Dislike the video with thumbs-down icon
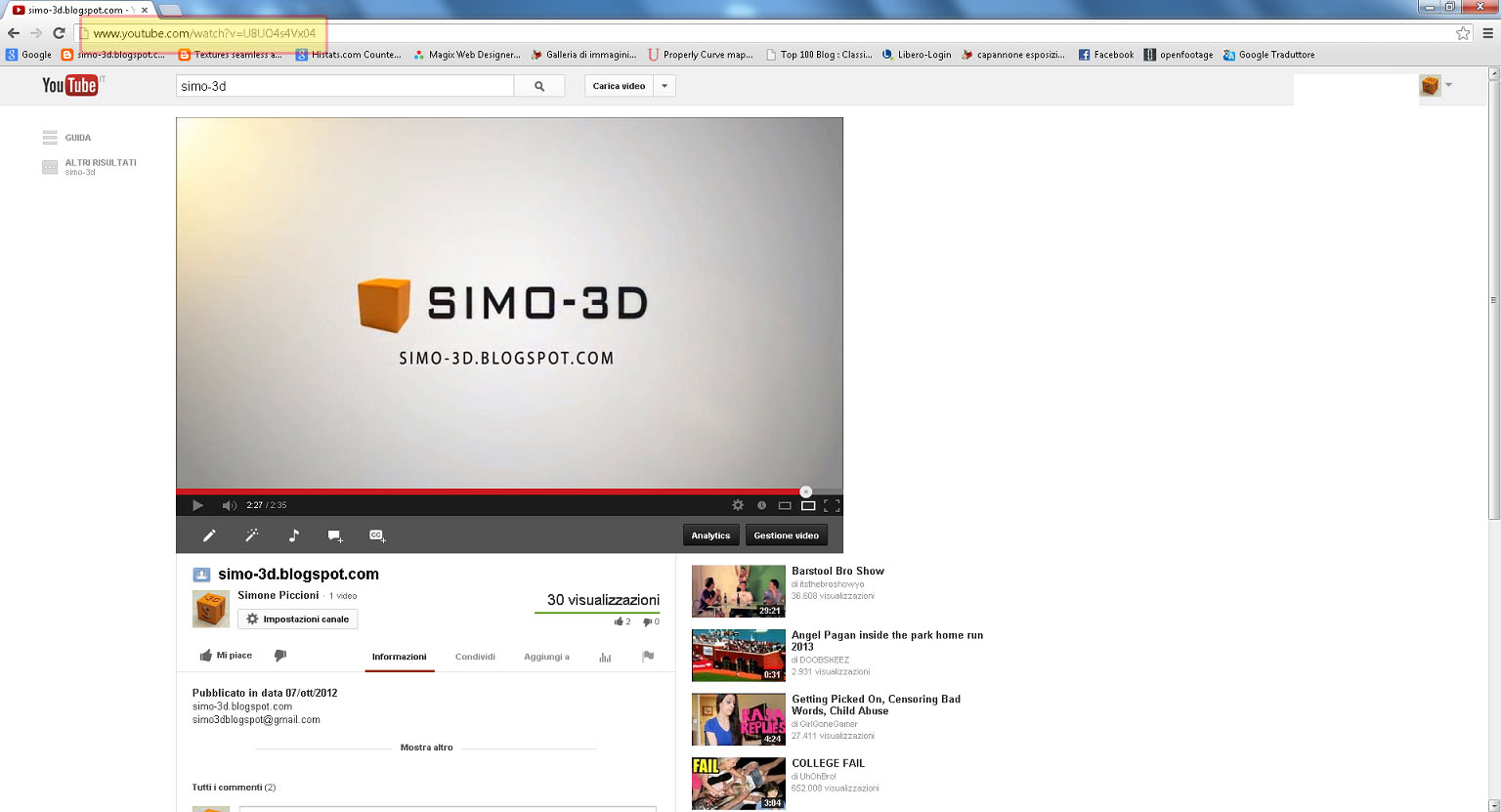 (280, 656)
